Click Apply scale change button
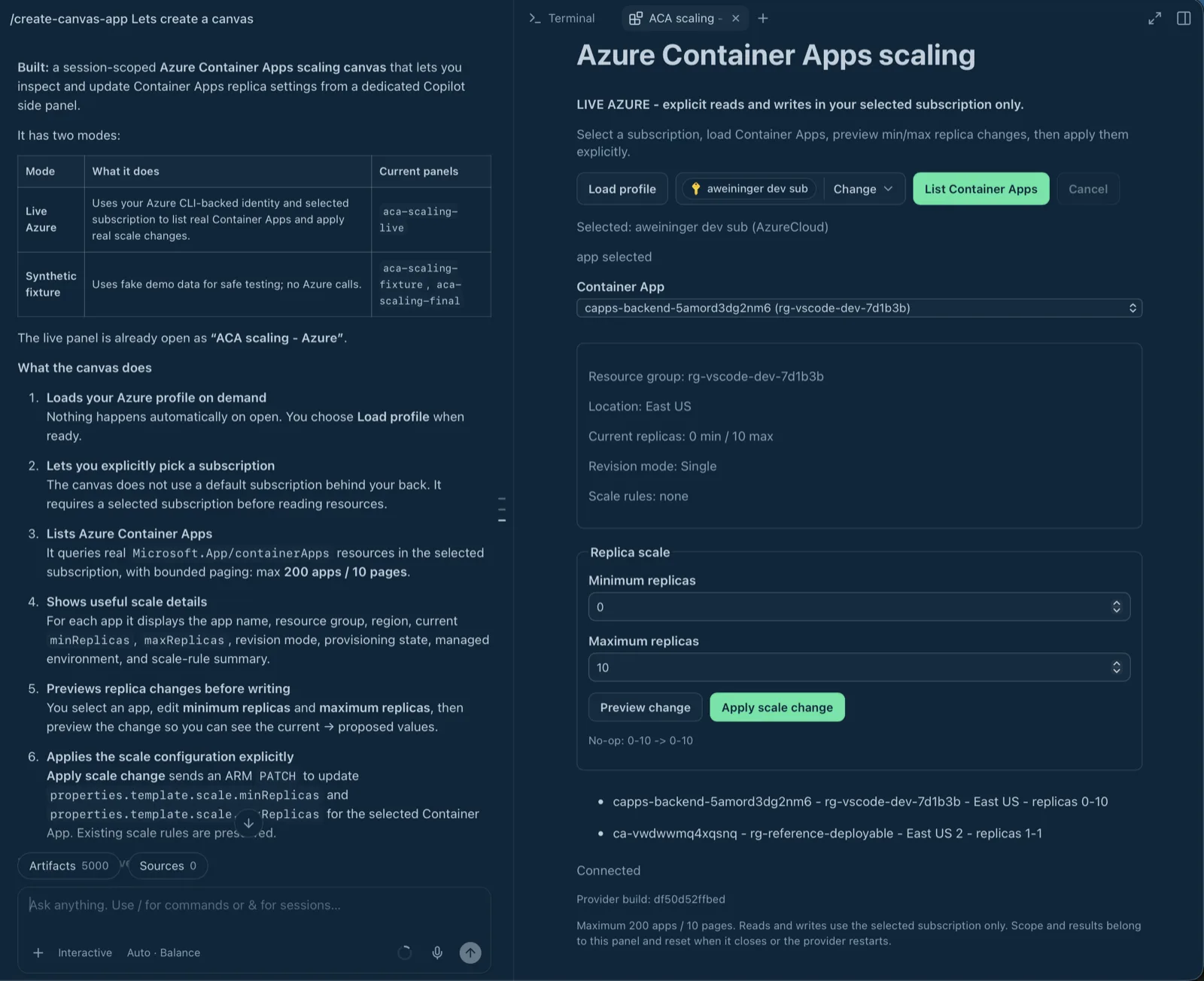Viewport: 1204px width, 981px height. pos(777,707)
